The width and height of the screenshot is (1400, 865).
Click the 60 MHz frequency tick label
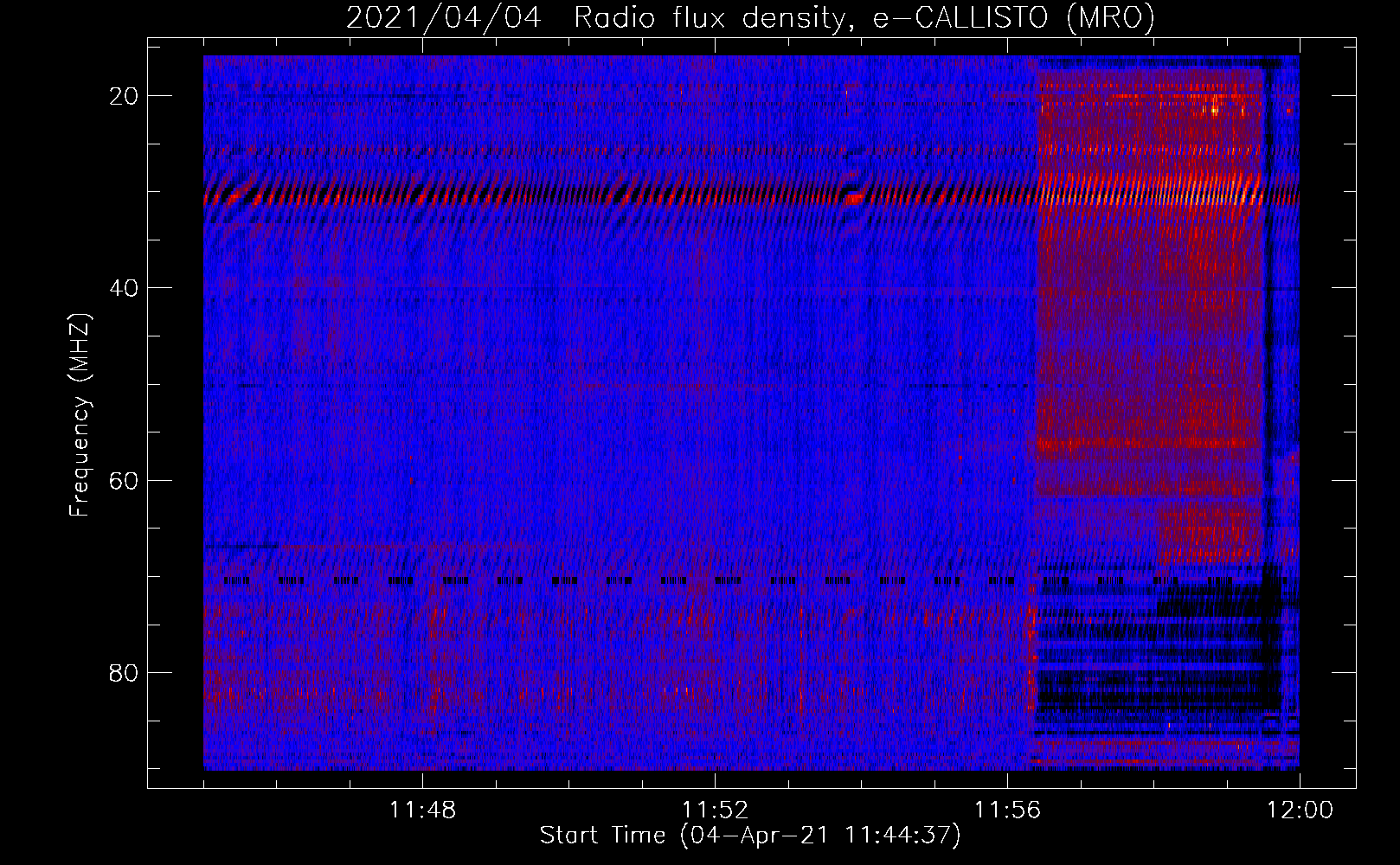pos(124,480)
